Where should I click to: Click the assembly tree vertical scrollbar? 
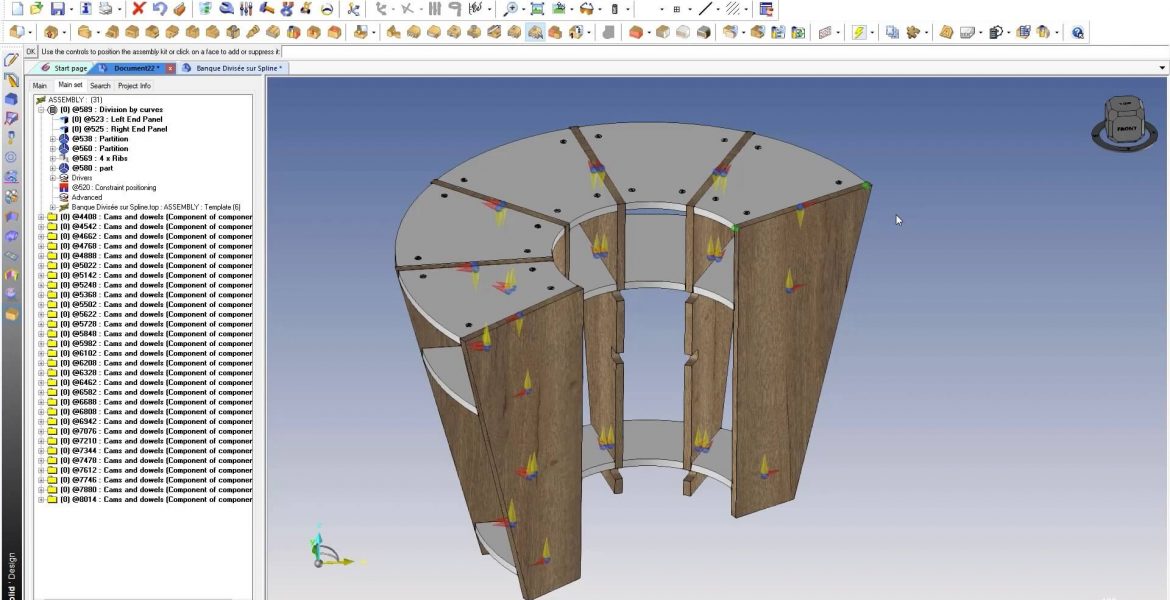258,300
